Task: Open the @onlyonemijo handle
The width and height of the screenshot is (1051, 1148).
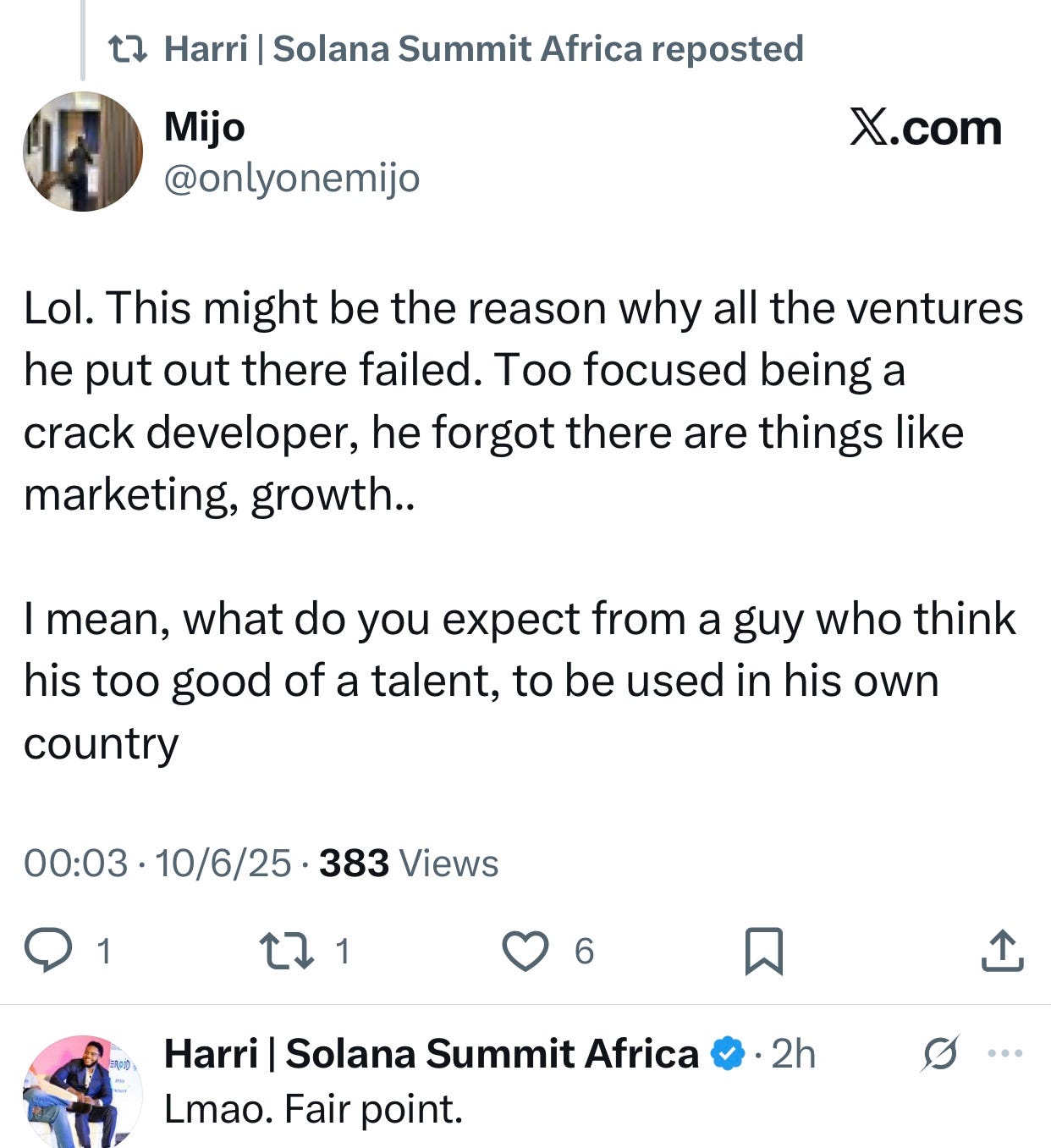Action: pyautogui.click(x=291, y=178)
